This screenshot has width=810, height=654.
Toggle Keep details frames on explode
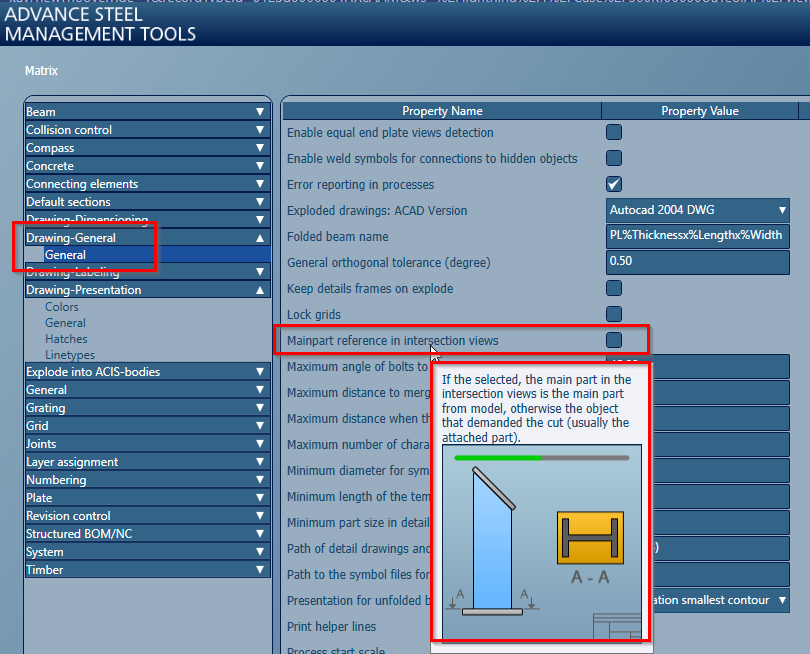click(x=613, y=287)
